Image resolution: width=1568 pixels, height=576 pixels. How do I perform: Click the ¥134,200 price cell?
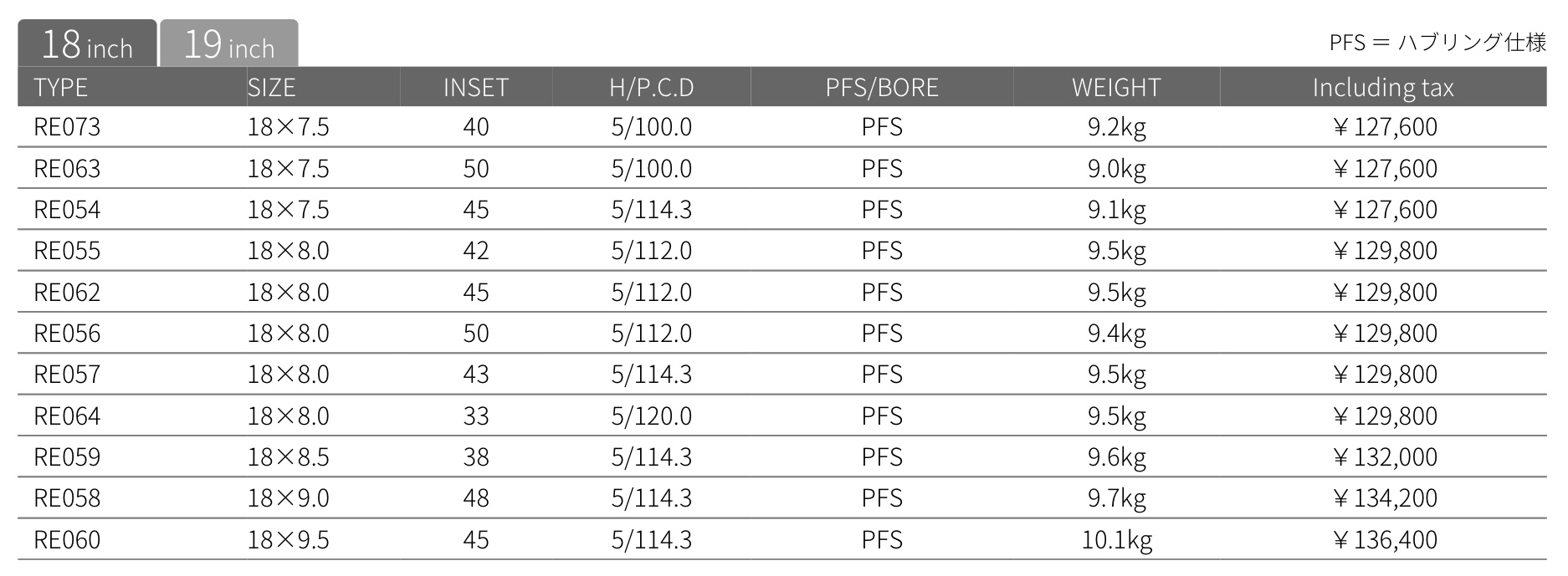[1384, 498]
